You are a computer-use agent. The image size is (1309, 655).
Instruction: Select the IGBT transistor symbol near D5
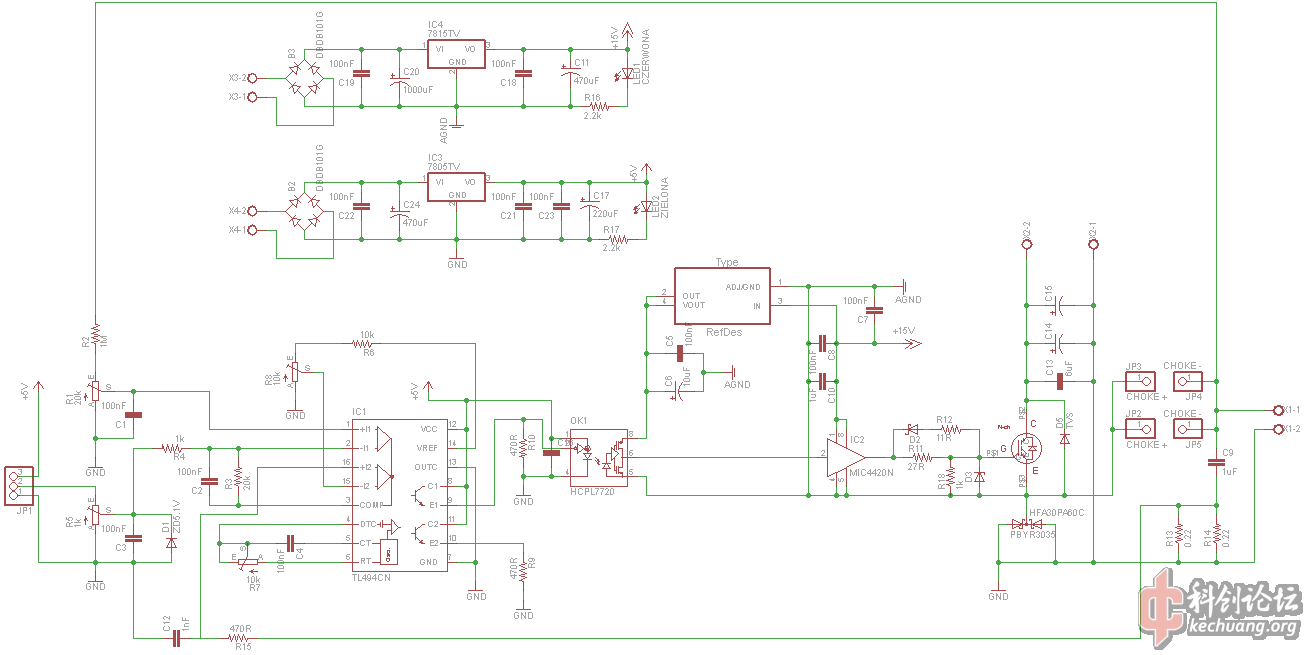(x=1024, y=452)
